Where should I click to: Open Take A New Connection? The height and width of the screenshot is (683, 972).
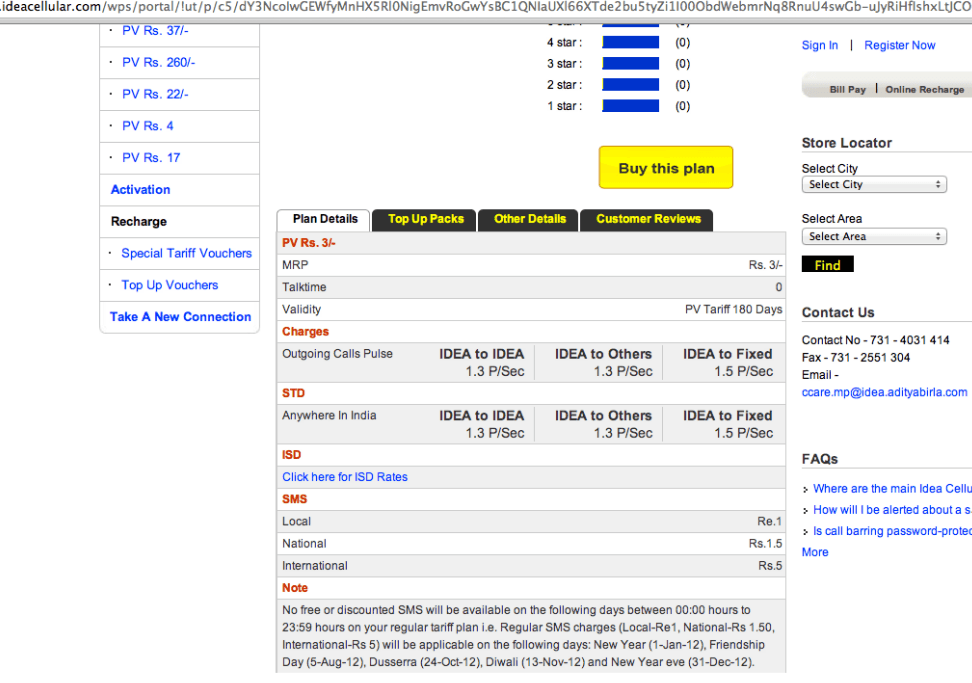180,317
